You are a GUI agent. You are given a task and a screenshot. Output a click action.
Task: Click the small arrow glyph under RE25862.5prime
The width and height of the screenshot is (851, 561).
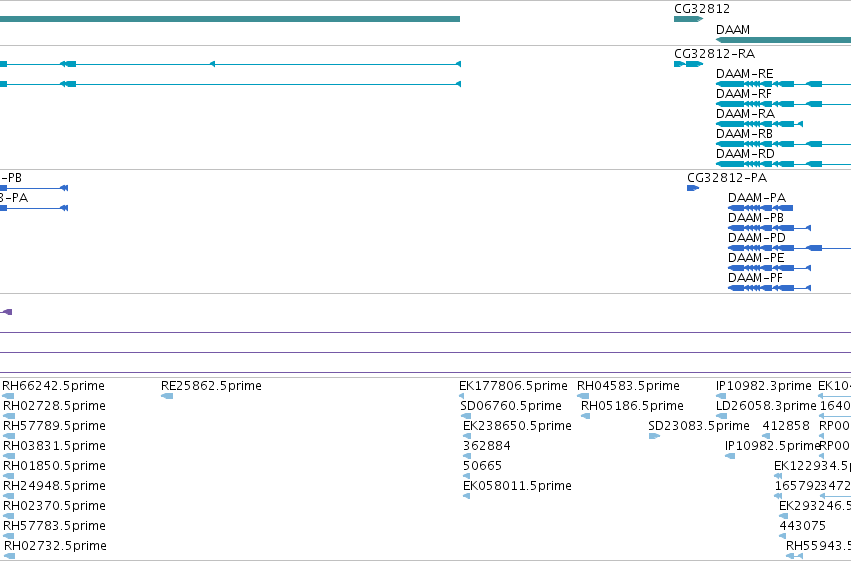click(x=167, y=396)
